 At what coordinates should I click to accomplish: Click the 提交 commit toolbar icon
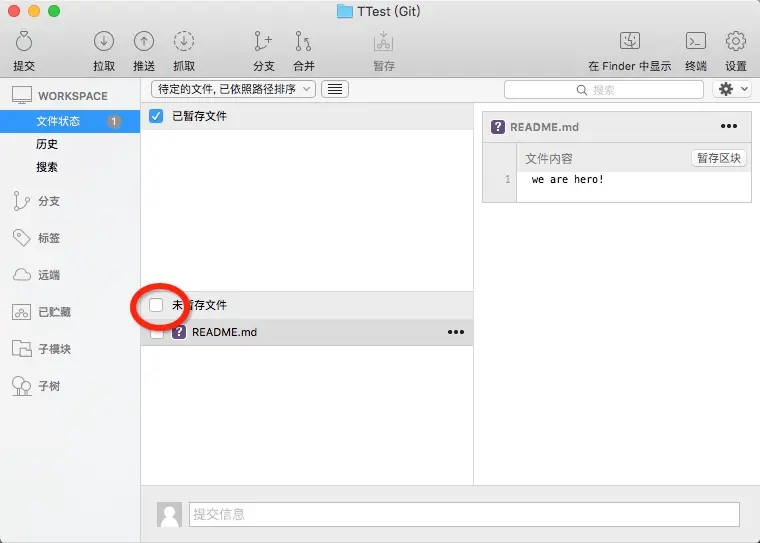click(24, 42)
